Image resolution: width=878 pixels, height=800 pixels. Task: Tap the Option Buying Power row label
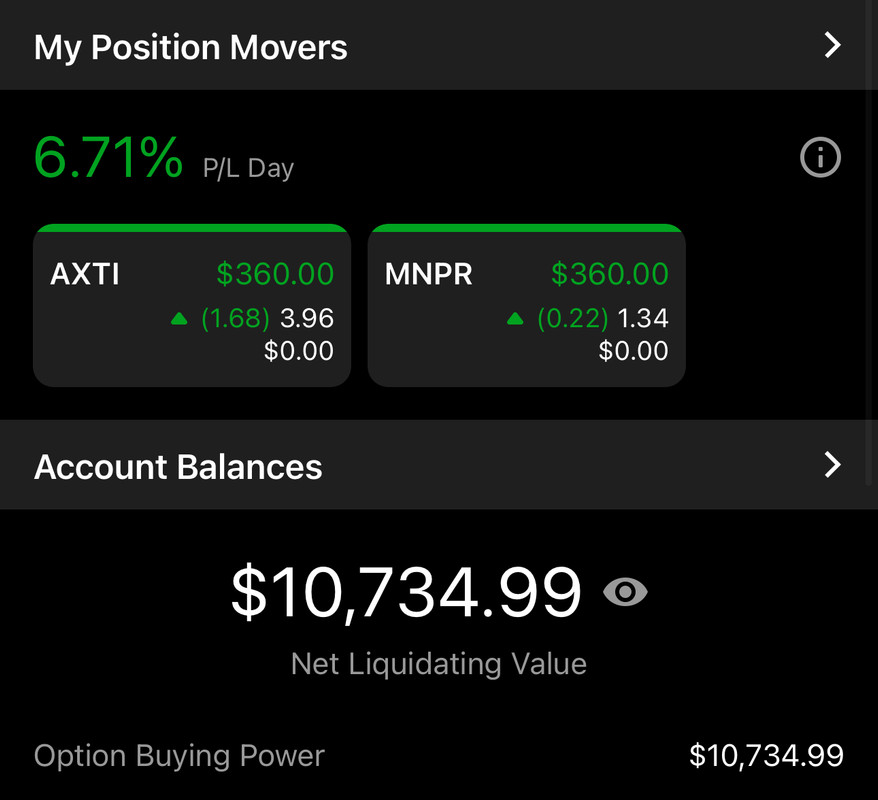(179, 756)
